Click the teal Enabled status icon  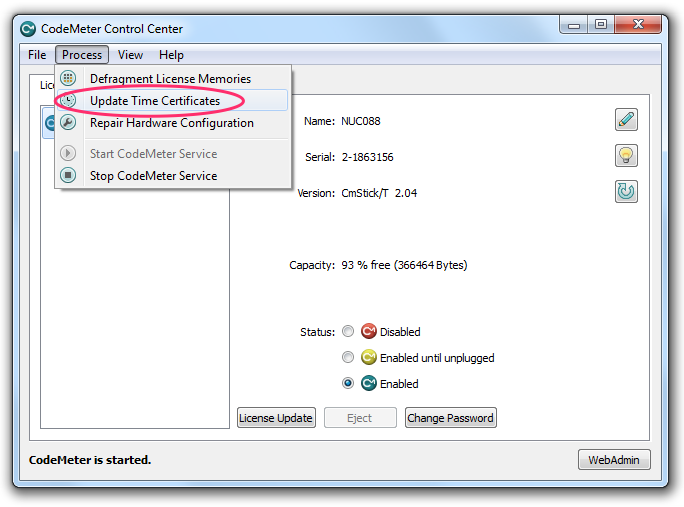click(369, 384)
